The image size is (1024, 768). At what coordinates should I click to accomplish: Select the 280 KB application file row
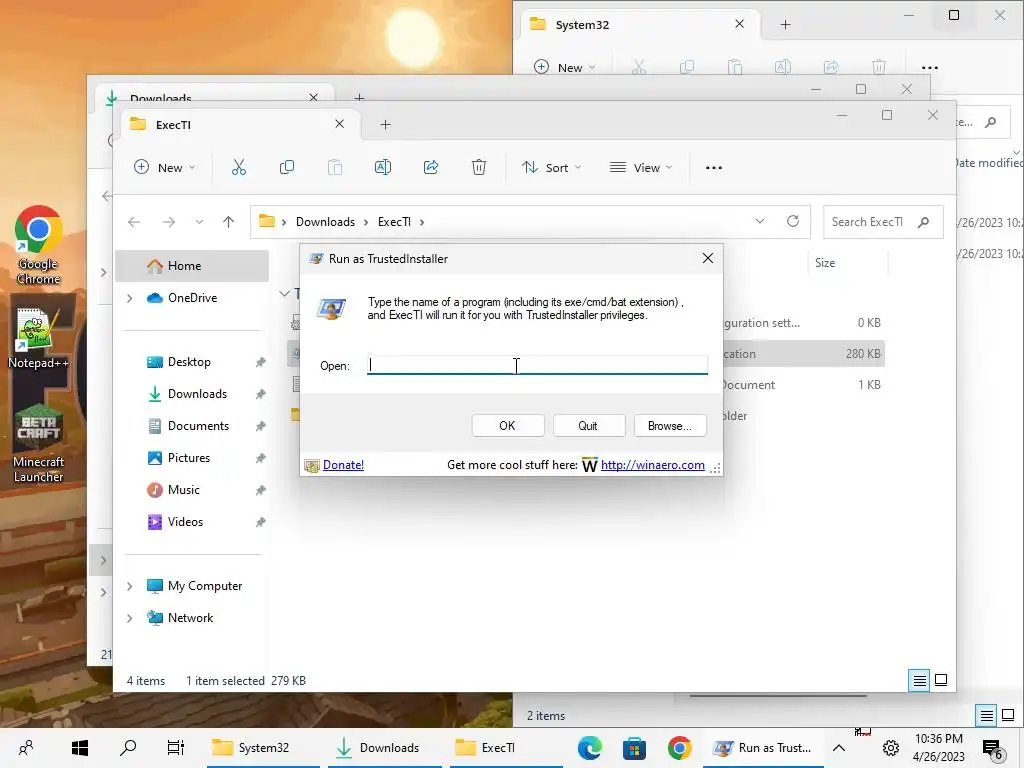tap(586, 354)
